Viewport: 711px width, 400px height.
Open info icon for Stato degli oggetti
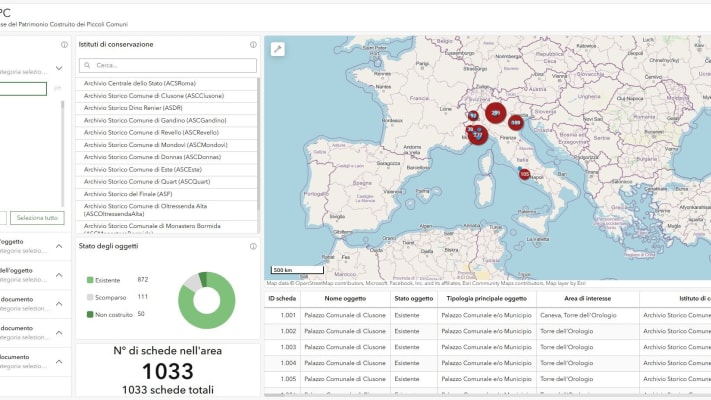(253, 246)
